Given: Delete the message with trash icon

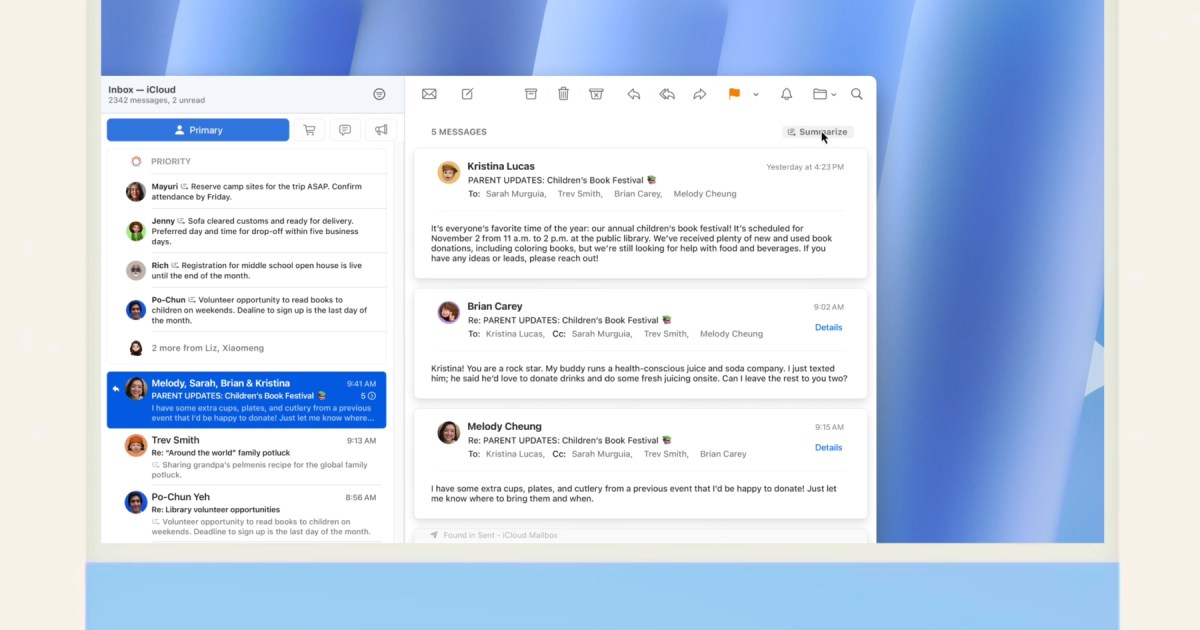Looking at the screenshot, I should coord(563,94).
